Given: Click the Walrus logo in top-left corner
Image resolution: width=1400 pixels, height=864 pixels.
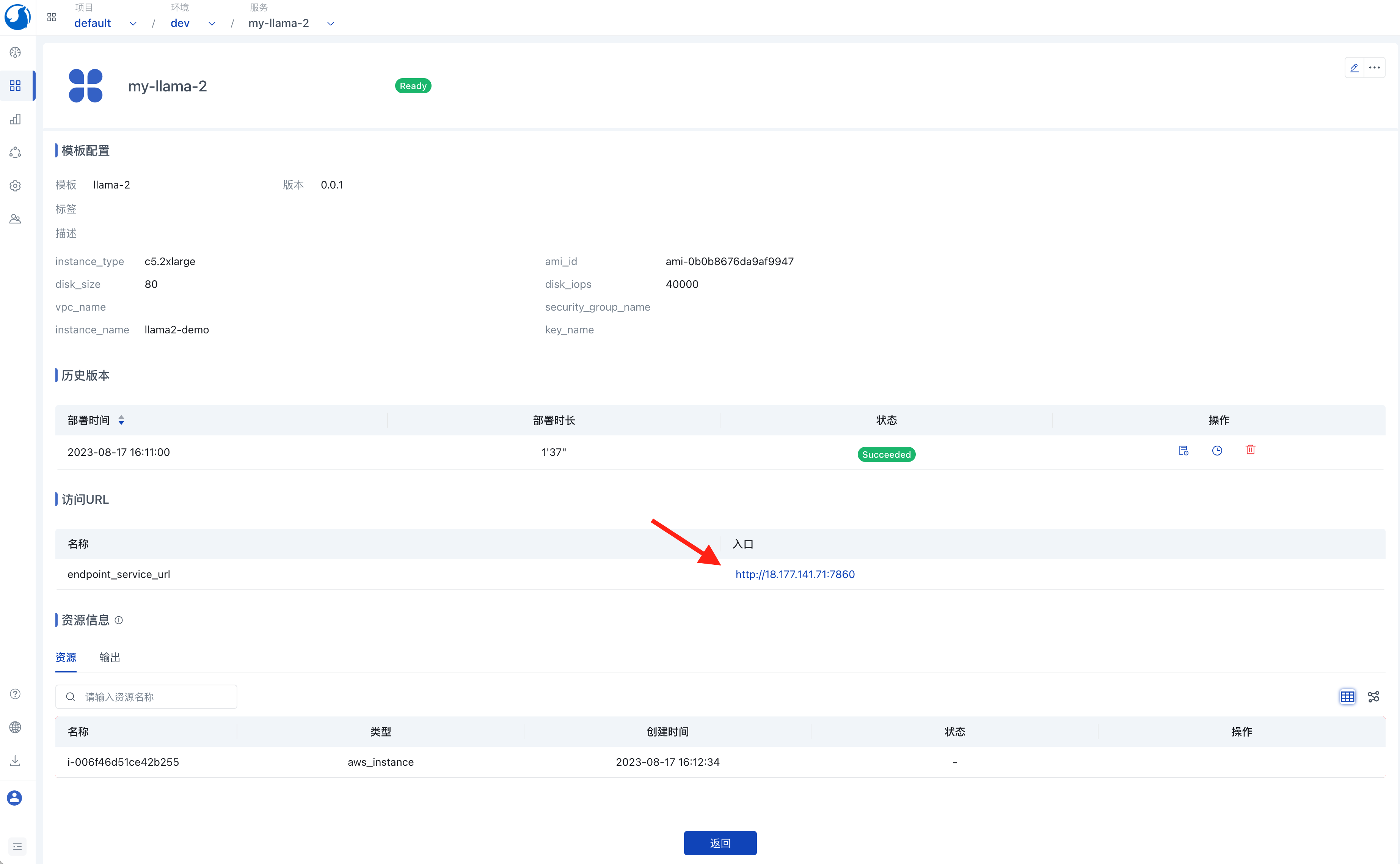Looking at the screenshot, I should coord(17,17).
